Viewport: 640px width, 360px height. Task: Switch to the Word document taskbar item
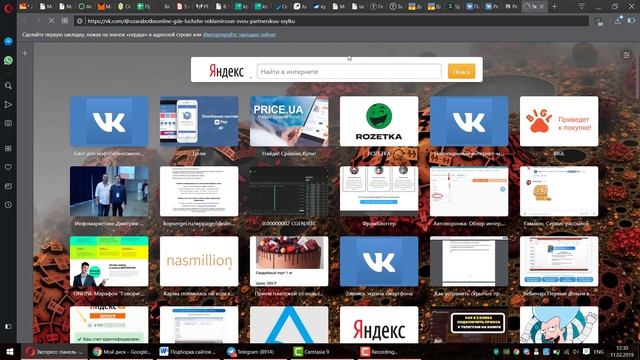pos(189,351)
